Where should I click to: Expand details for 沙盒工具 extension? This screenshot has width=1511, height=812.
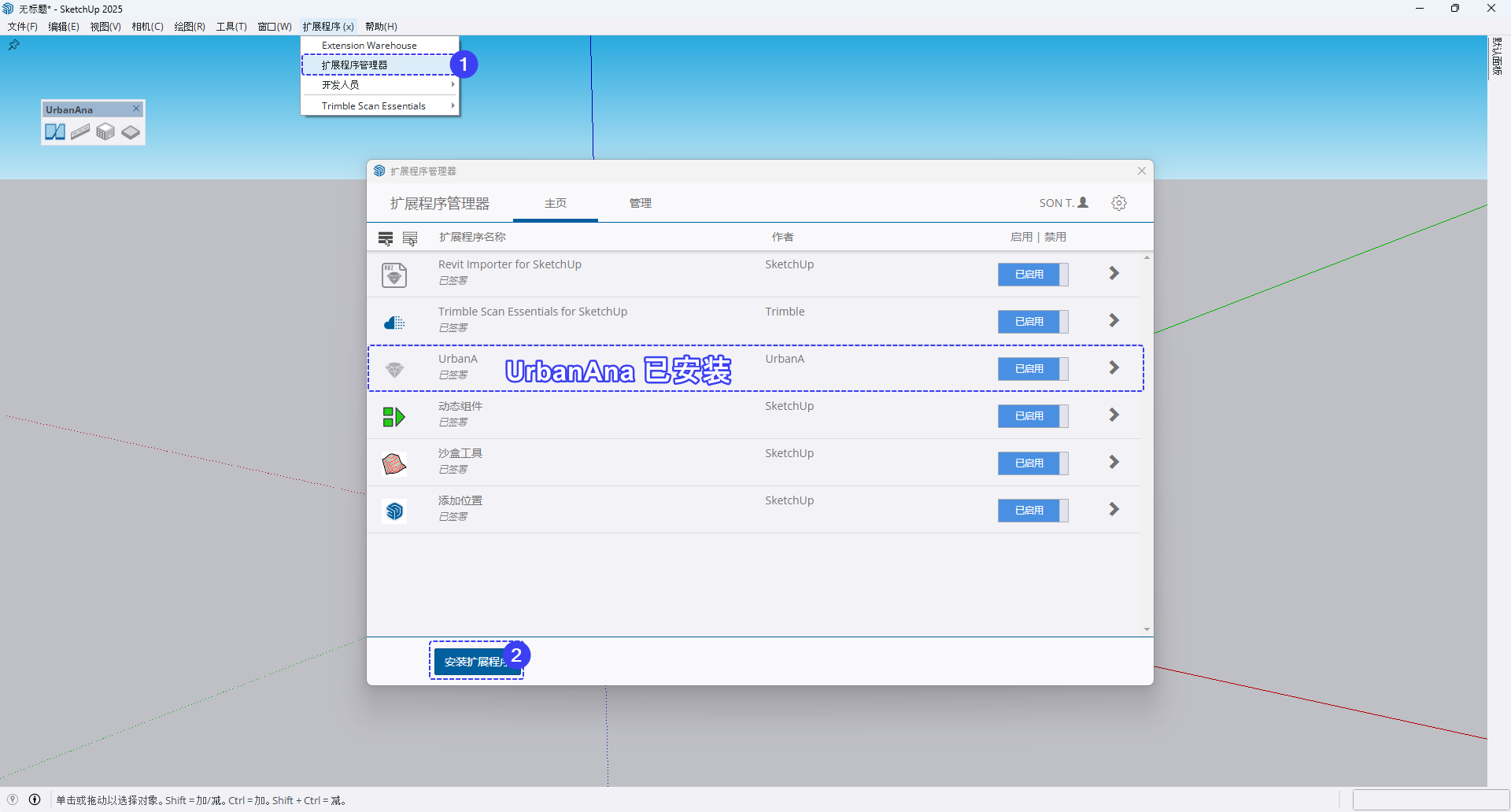point(1114,462)
